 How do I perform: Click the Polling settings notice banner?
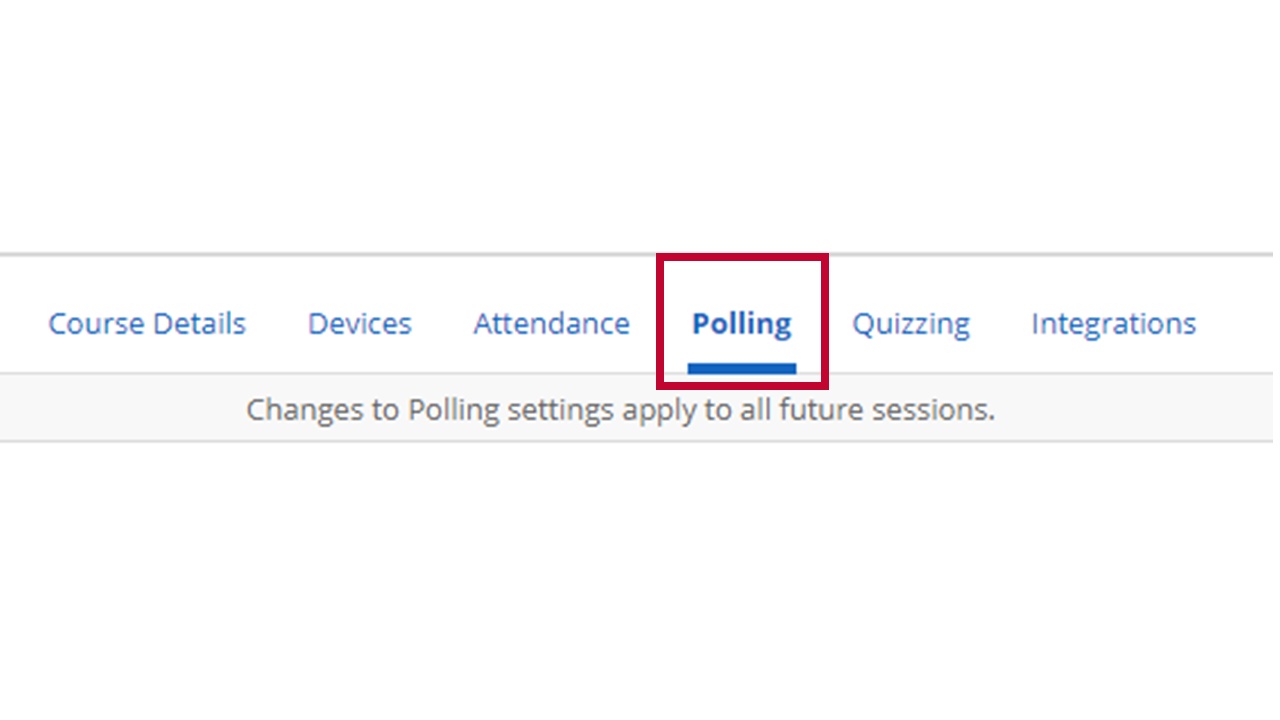pos(636,409)
